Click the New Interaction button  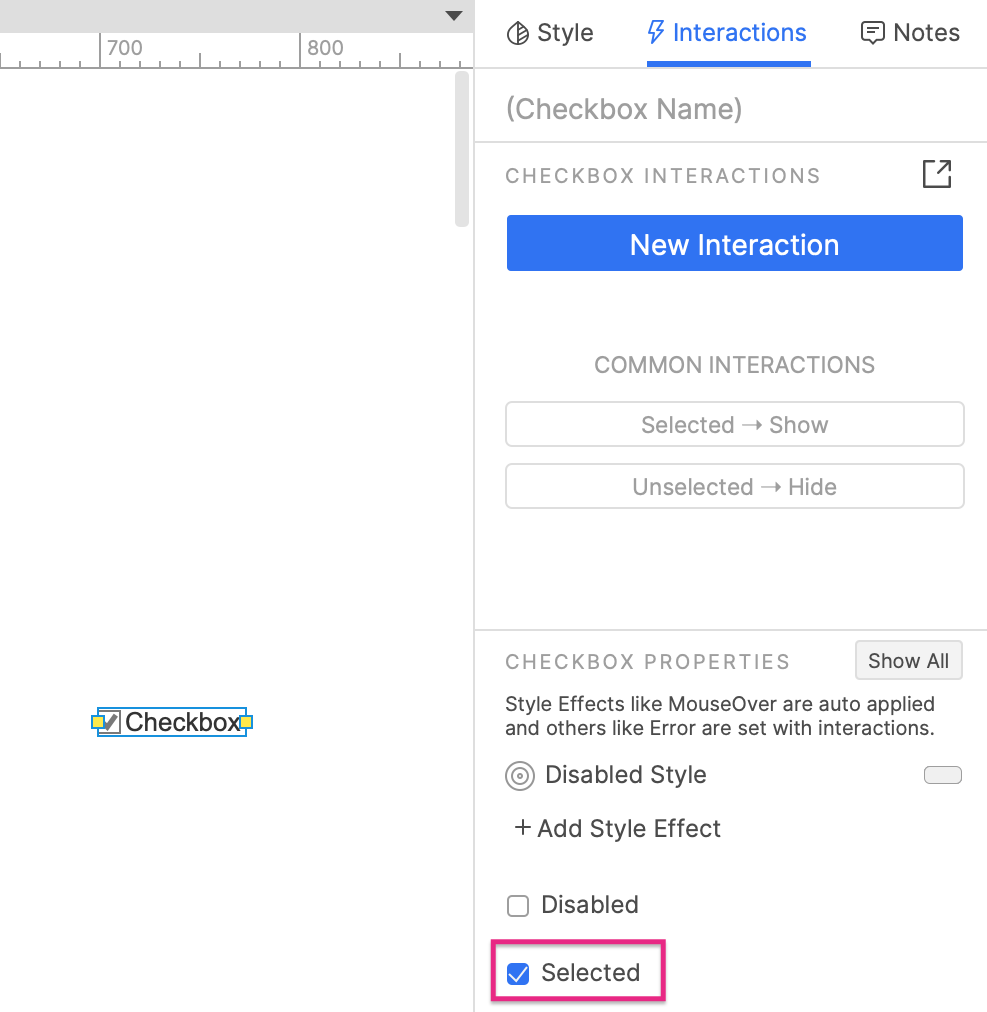point(735,243)
